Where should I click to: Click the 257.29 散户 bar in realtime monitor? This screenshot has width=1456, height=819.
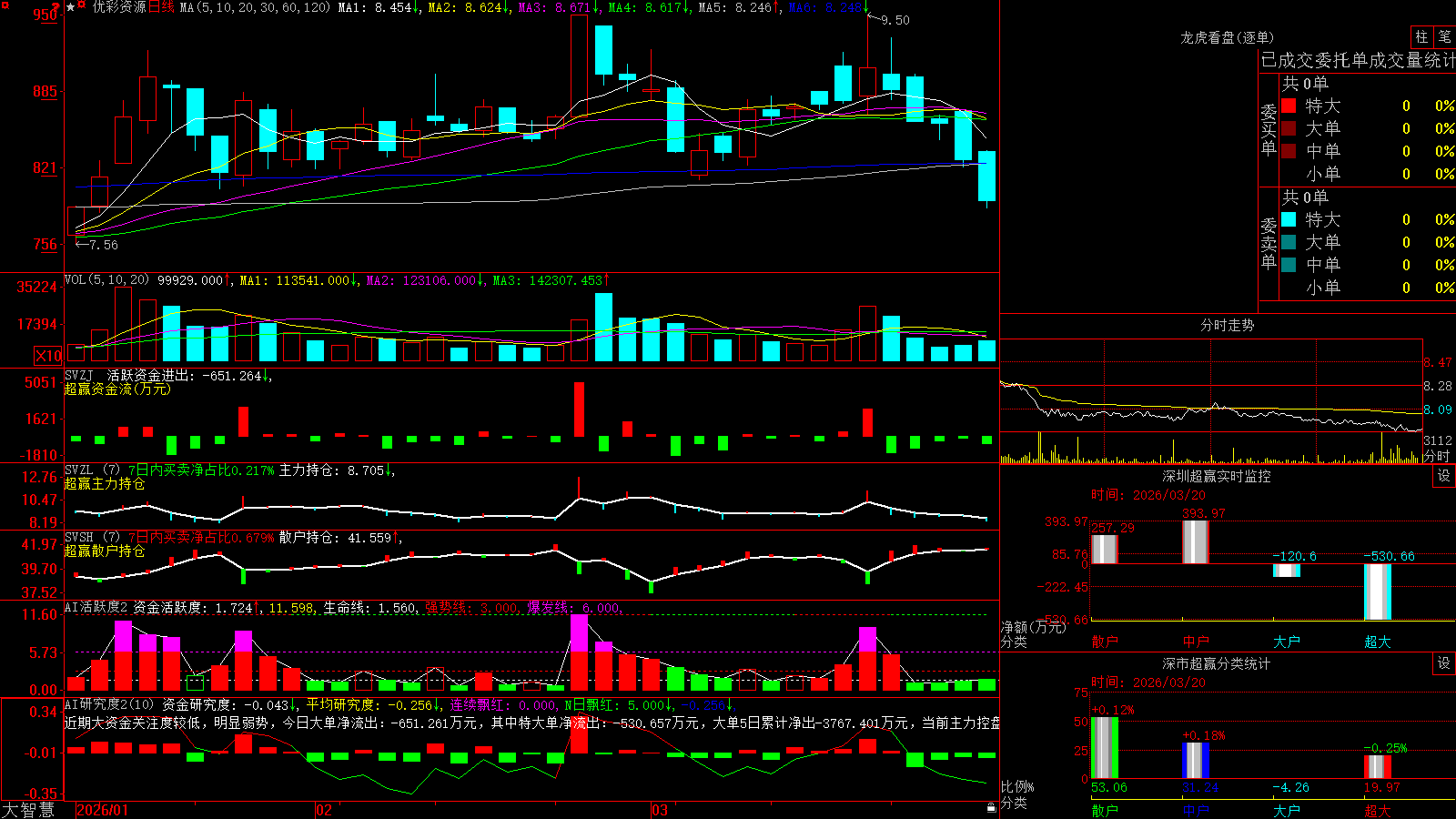pos(1105,549)
